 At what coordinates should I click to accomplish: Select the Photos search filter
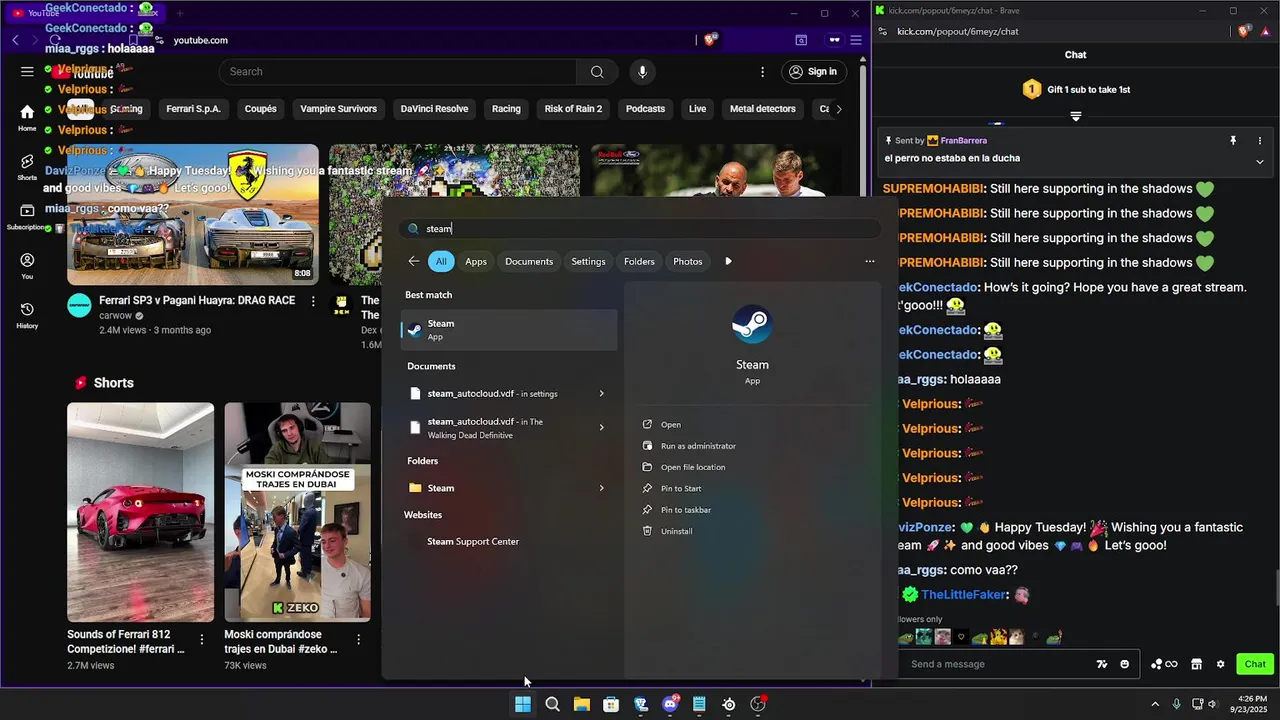688,261
